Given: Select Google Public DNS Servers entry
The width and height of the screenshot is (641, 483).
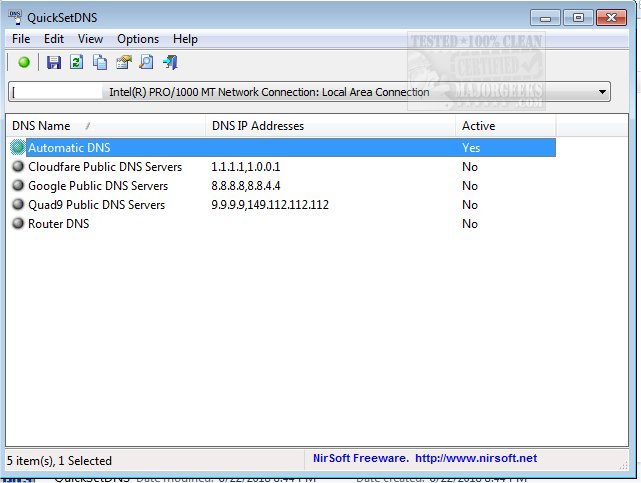Looking at the screenshot, I should pyautogui.click(x=98, y=186).
